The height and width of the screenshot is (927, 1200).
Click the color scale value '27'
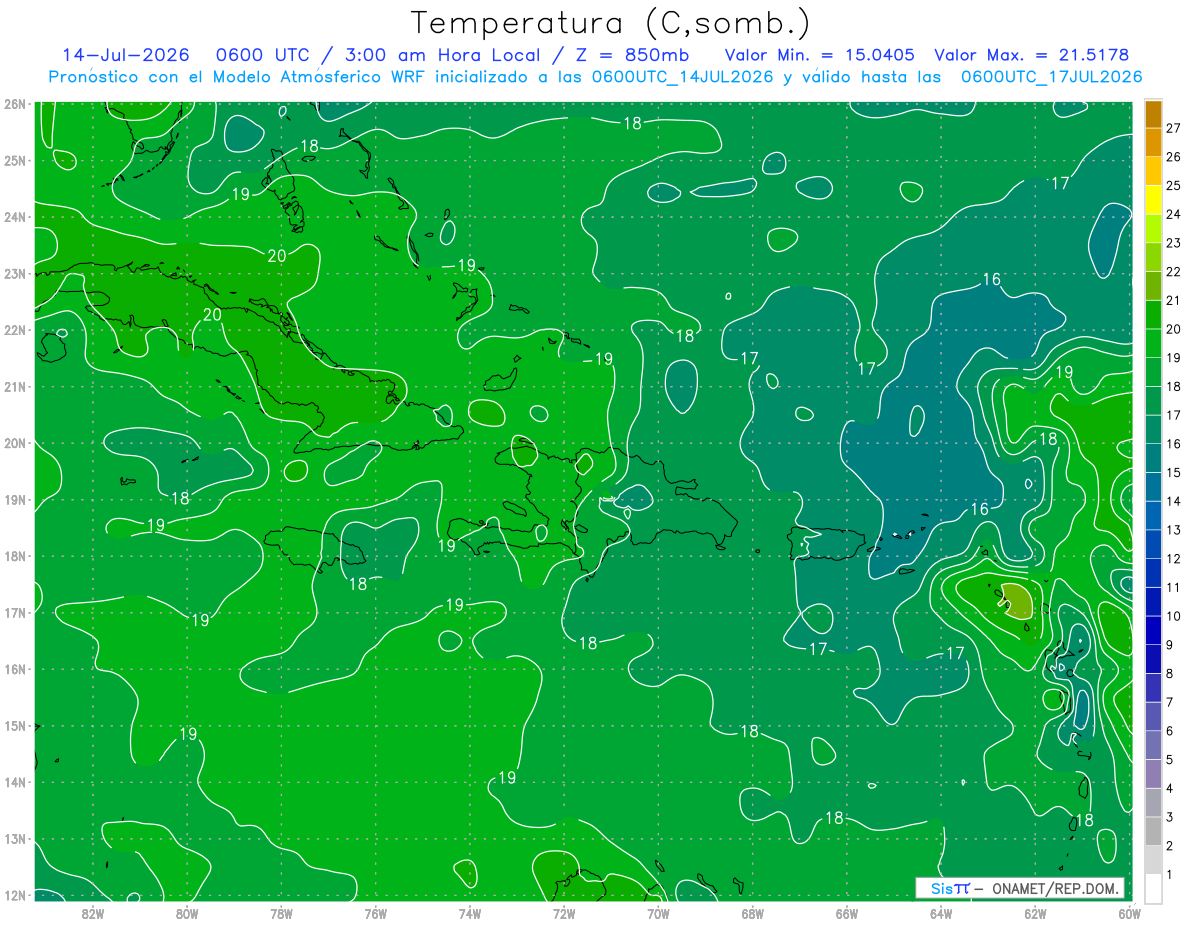tap(1173, 128)
